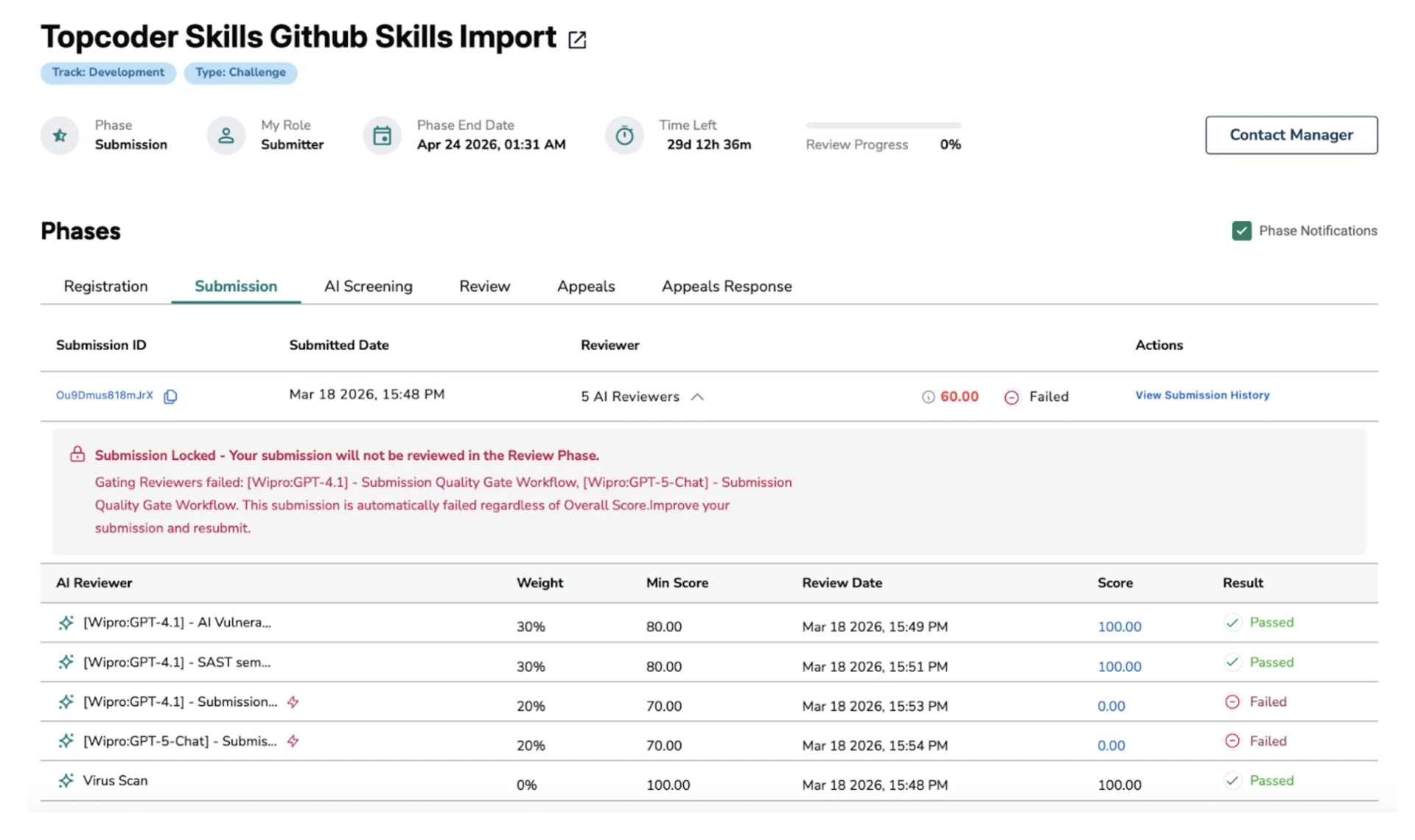Open submission ID Ou9Dmus818mJrX link
This screenshot has height=840, width=1415.
(x=105, y=395)
